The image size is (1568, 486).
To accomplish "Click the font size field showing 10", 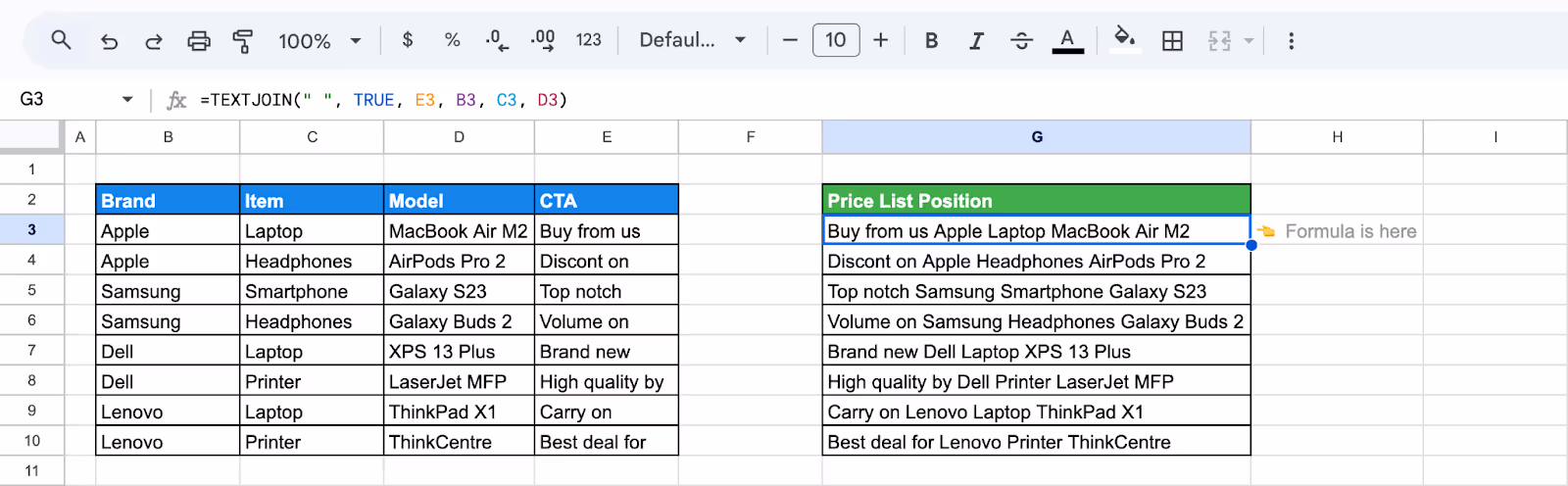I will point(836,40).
